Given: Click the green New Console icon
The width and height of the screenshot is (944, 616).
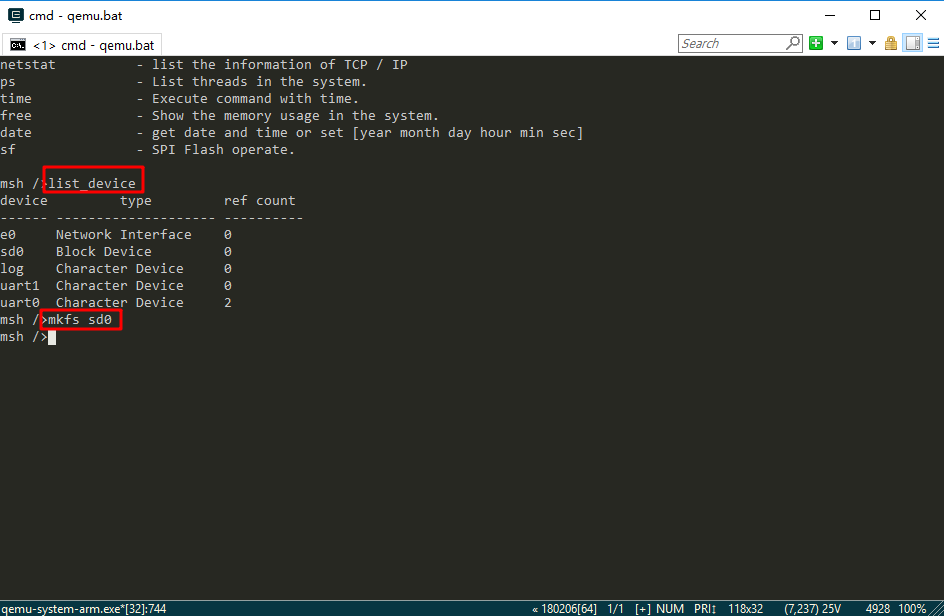Looking at the screenshot, I should pos(816,43).
